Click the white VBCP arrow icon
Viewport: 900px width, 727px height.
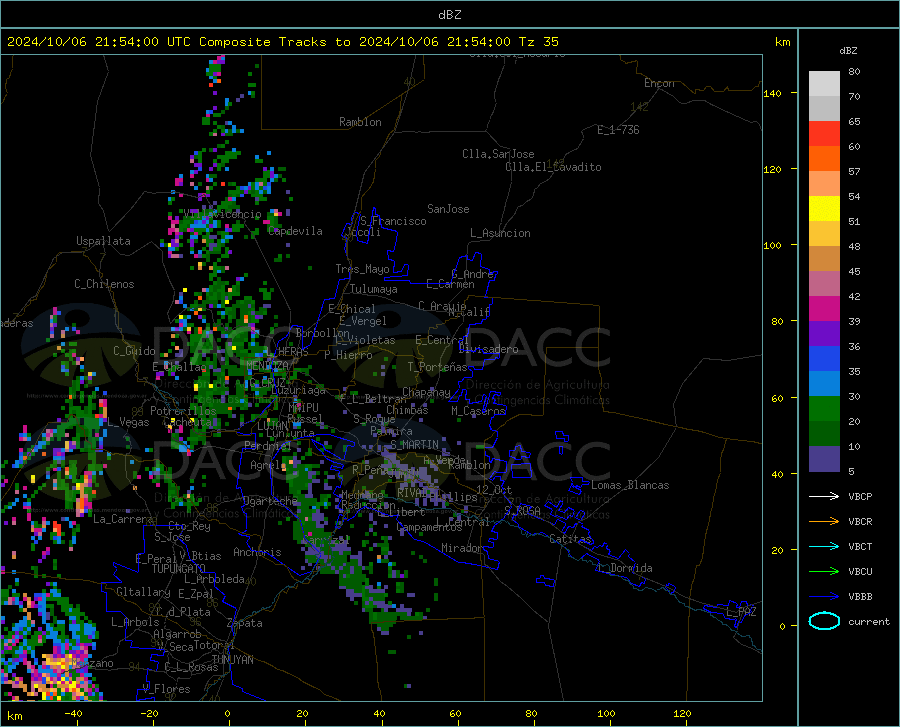tap(824, 496)
